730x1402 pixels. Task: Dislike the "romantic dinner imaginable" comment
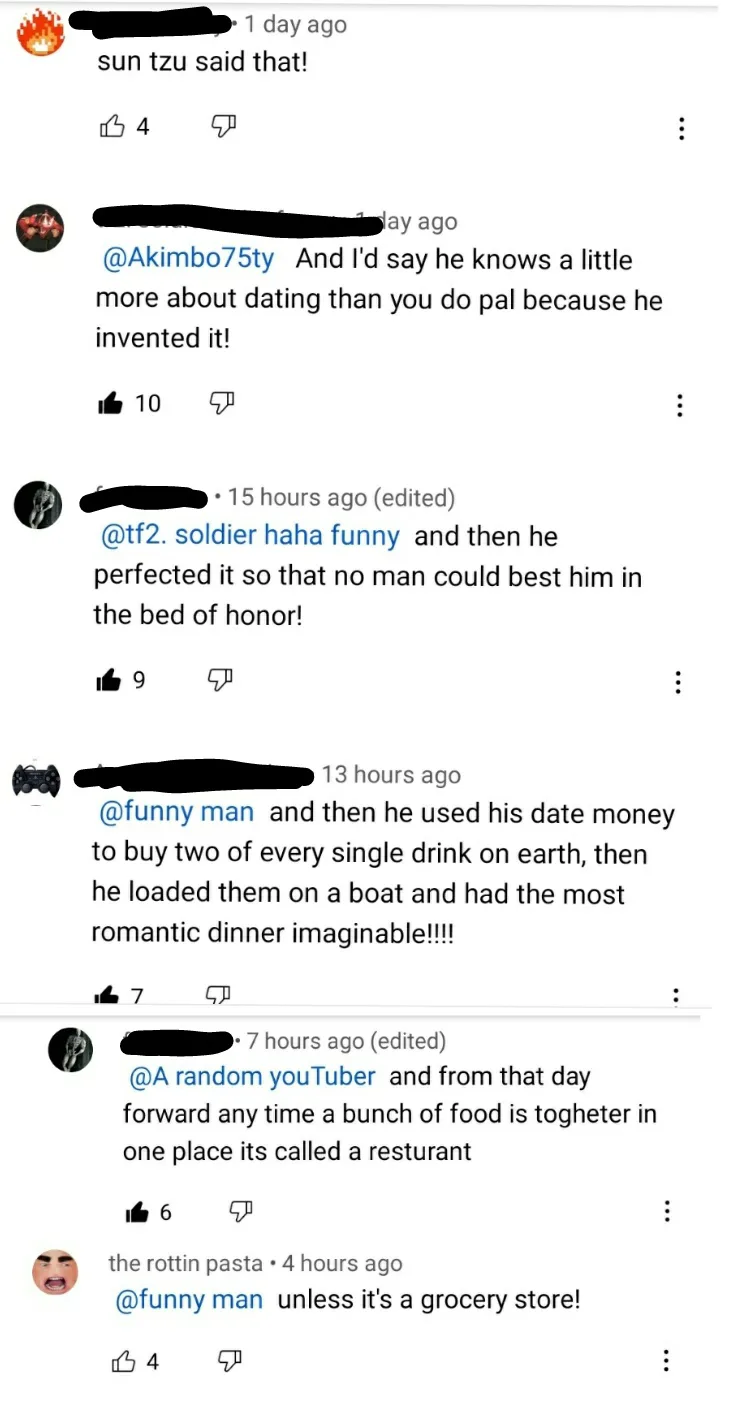(x=216, y=996)
